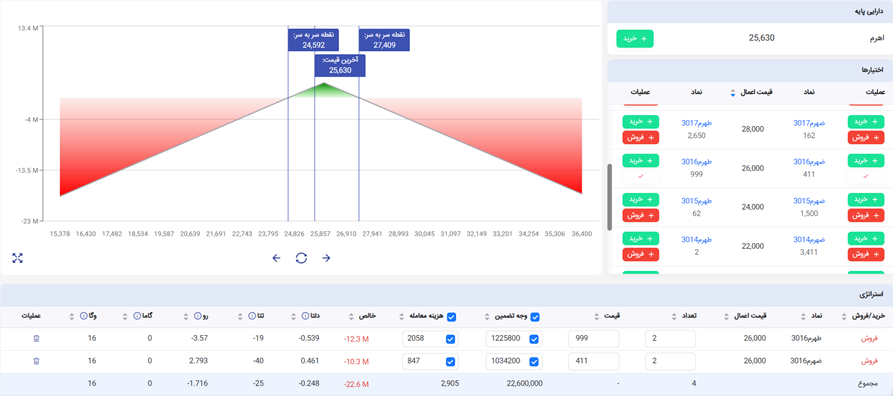The height and width of the screenshot is (396, 893).
Task: Open ضهرم3017 symbol link
Action: [809, 123]
